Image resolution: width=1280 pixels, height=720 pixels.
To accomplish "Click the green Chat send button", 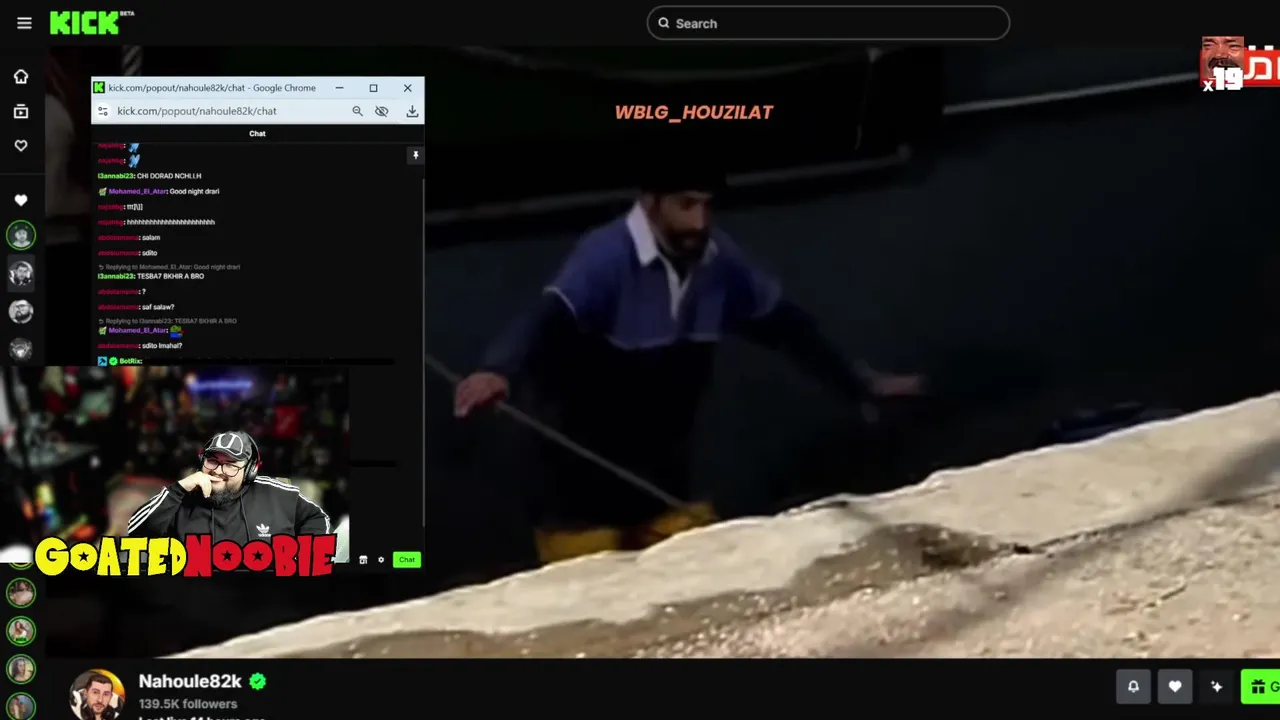I will [406, 560].
